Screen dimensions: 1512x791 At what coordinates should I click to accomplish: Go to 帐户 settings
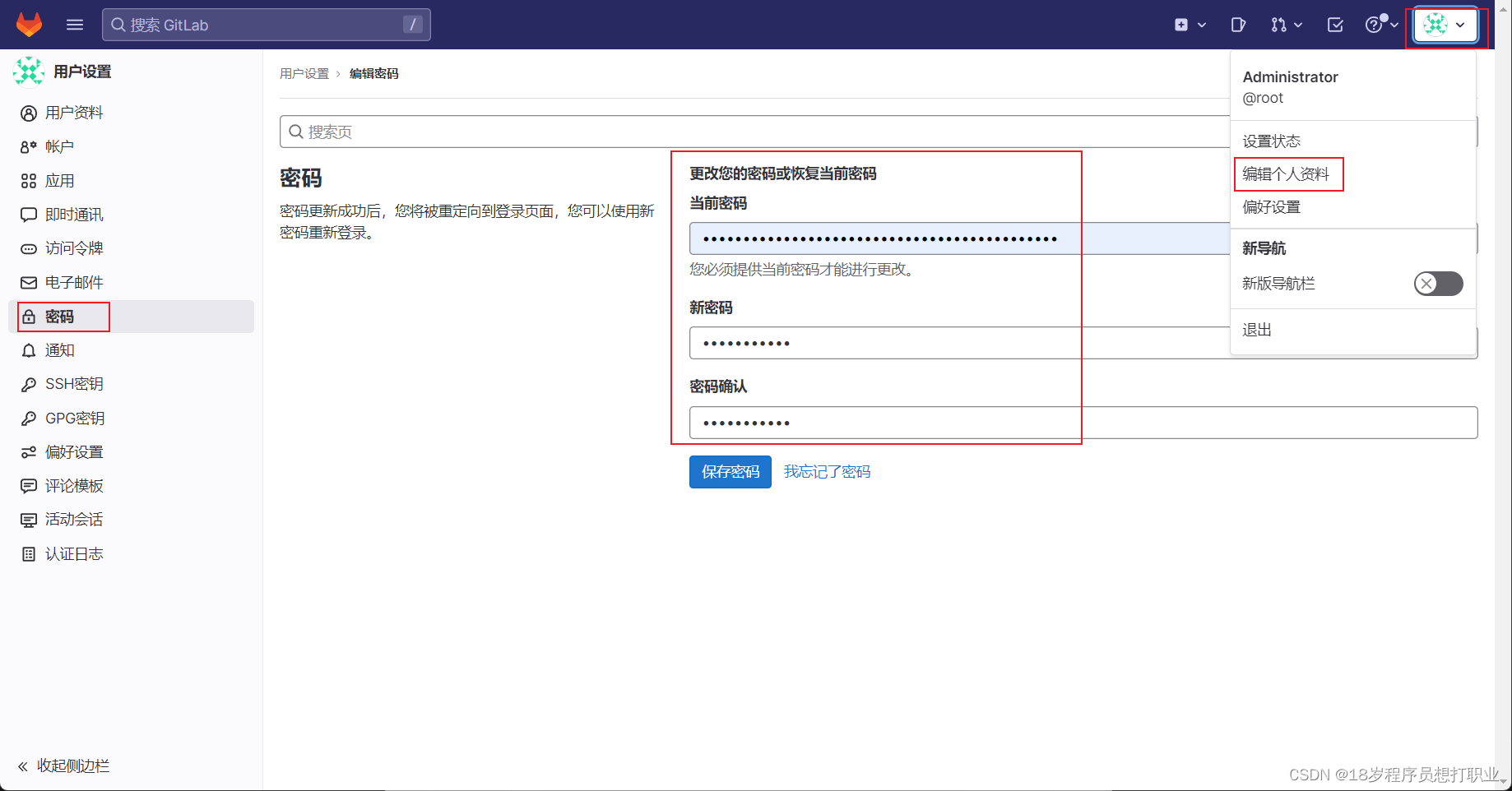tap(132, 146)
